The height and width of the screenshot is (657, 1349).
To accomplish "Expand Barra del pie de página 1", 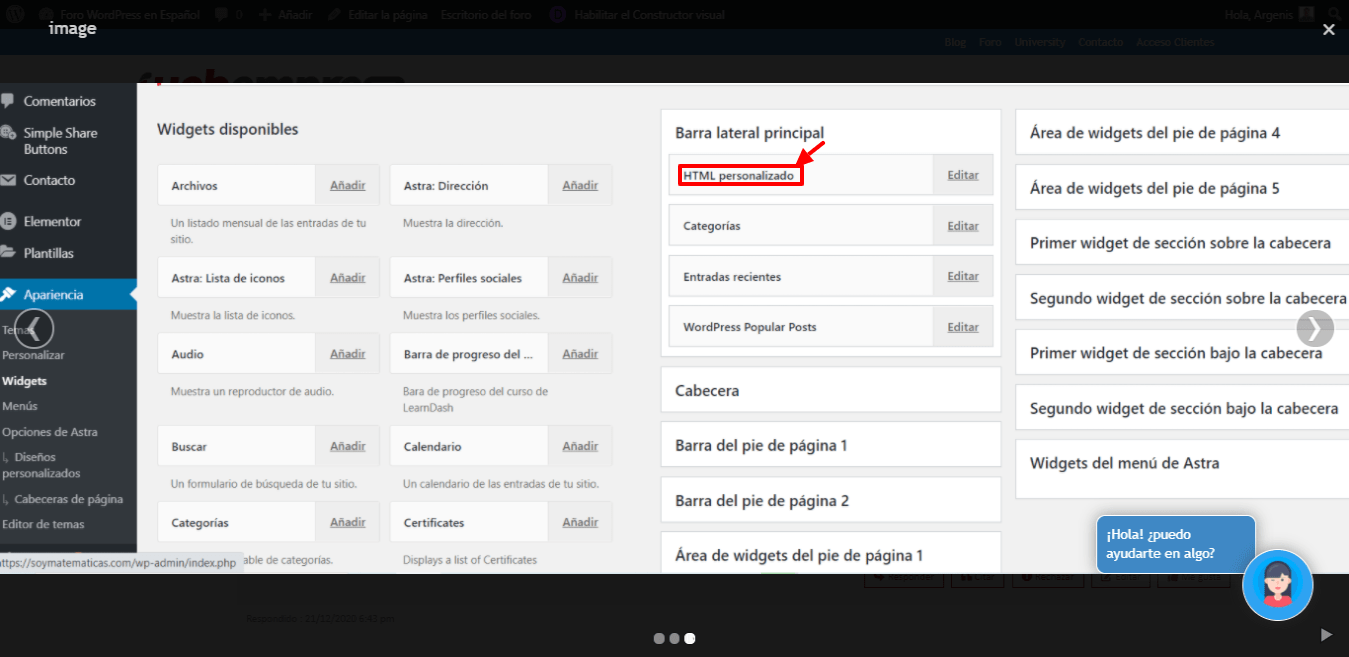I will coord(831,445).
